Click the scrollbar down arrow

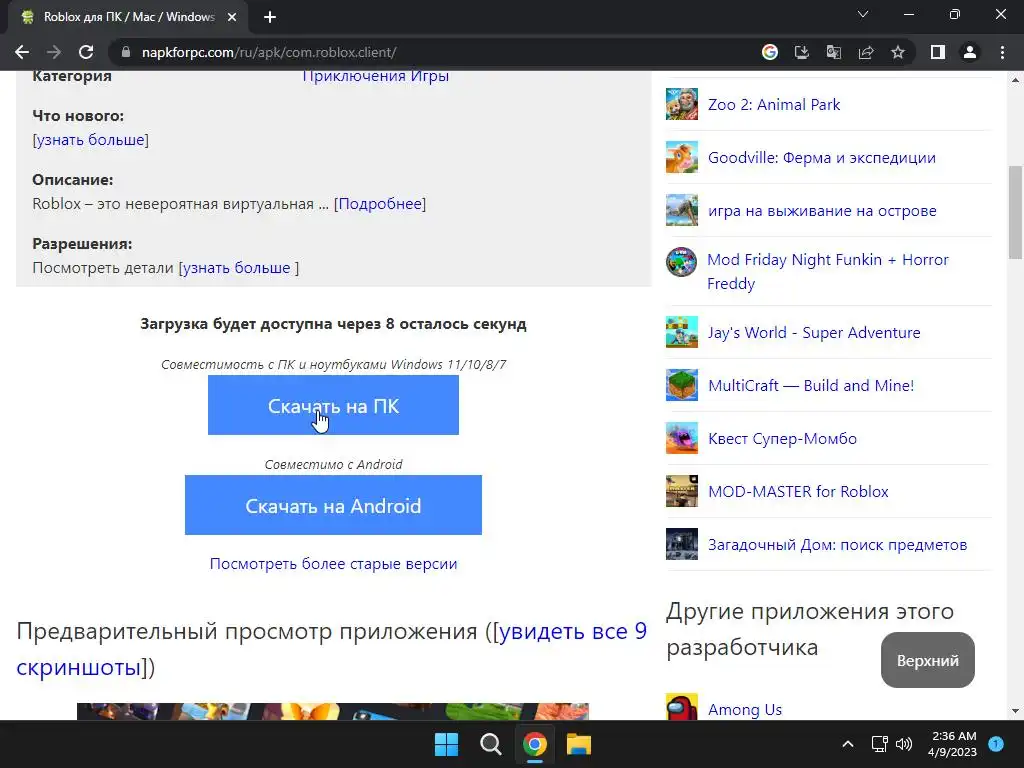[x=1015, y=711]
